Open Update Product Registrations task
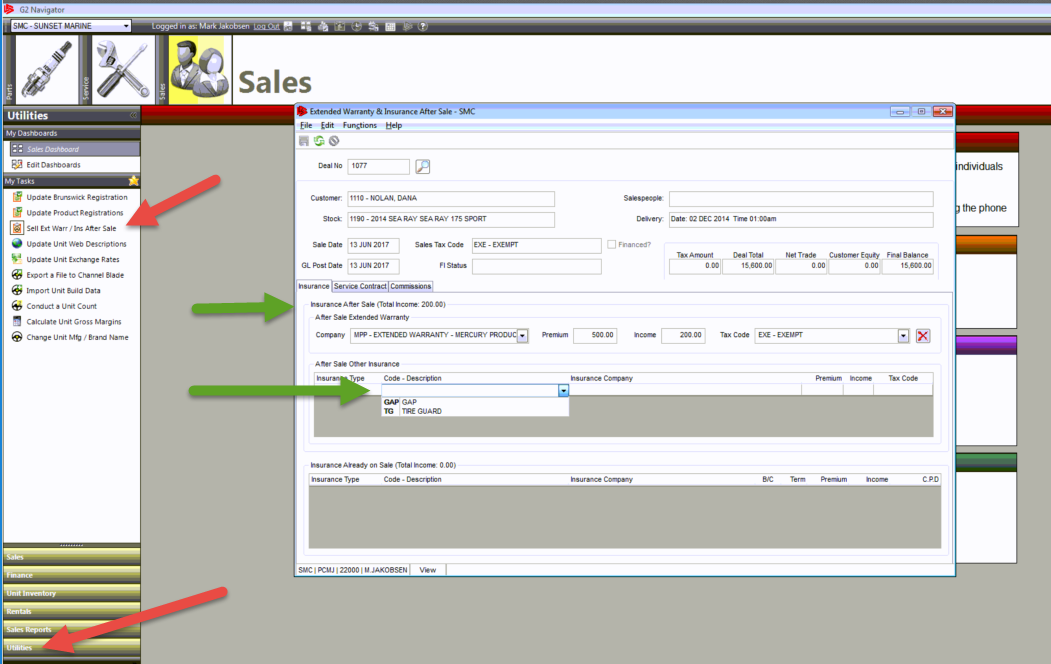Image resolution: width=1051 pixels, height=664 pixels. coord(74,212)
